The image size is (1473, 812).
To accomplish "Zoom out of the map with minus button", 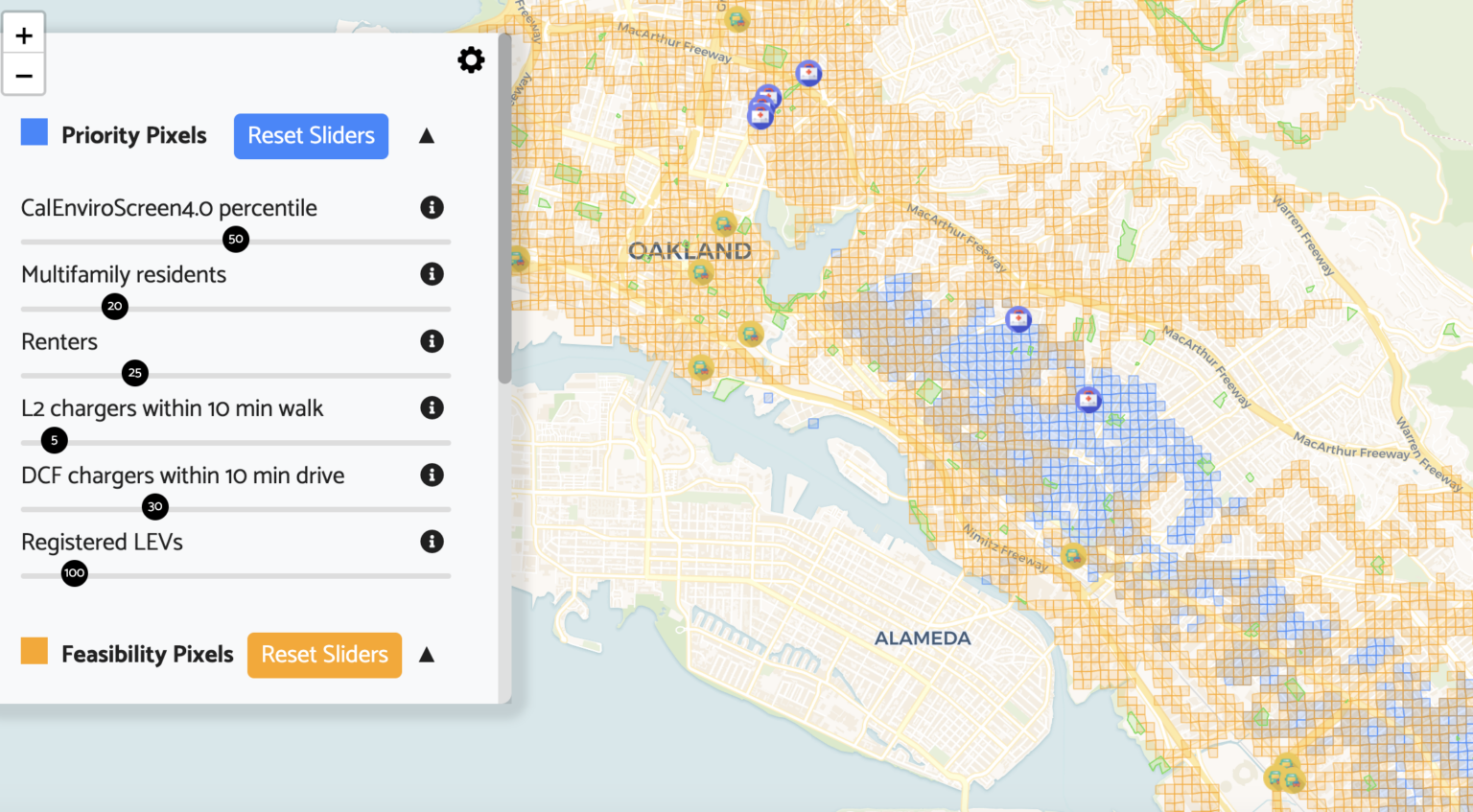I will pyautogui.click(x=24, y=75).
